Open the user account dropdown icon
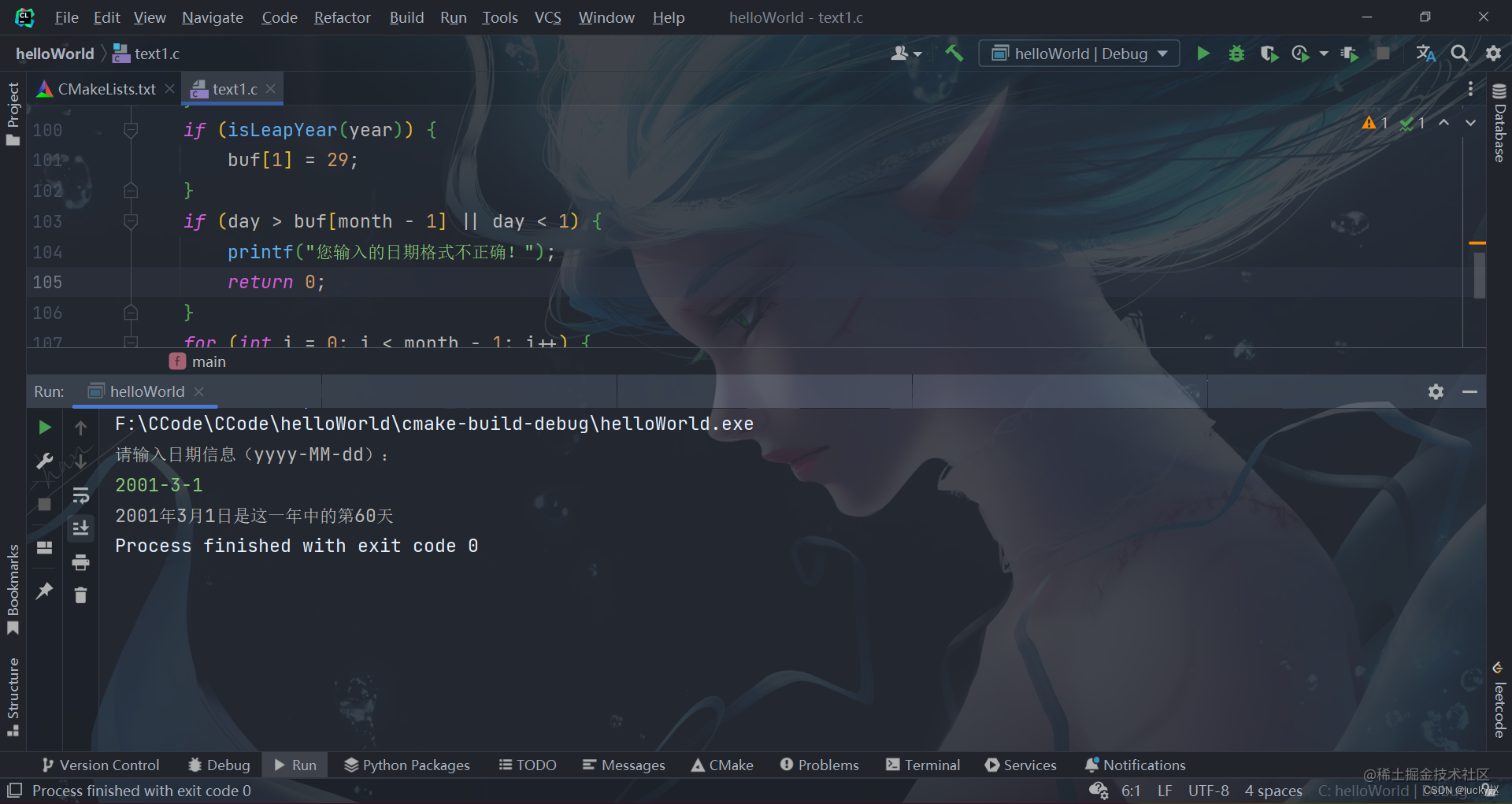1512x804 pixels. (906, 54)
